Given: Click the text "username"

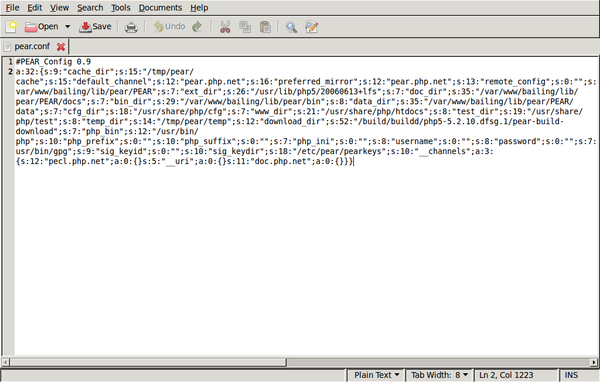Looking at the screenshot, I should (x=414, y=141).
